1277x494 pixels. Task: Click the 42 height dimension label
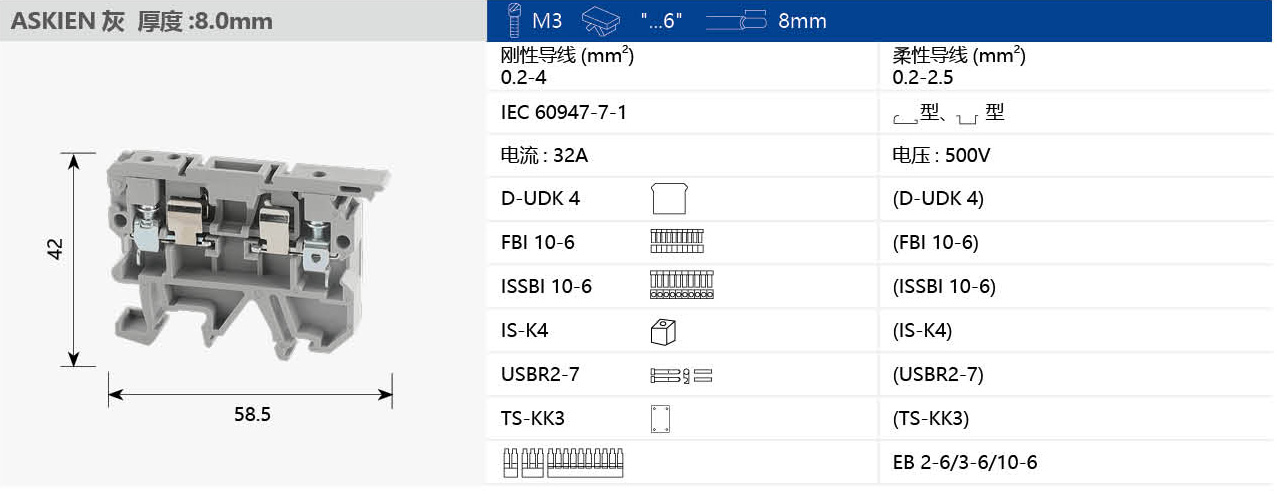(x=56, y=249)
